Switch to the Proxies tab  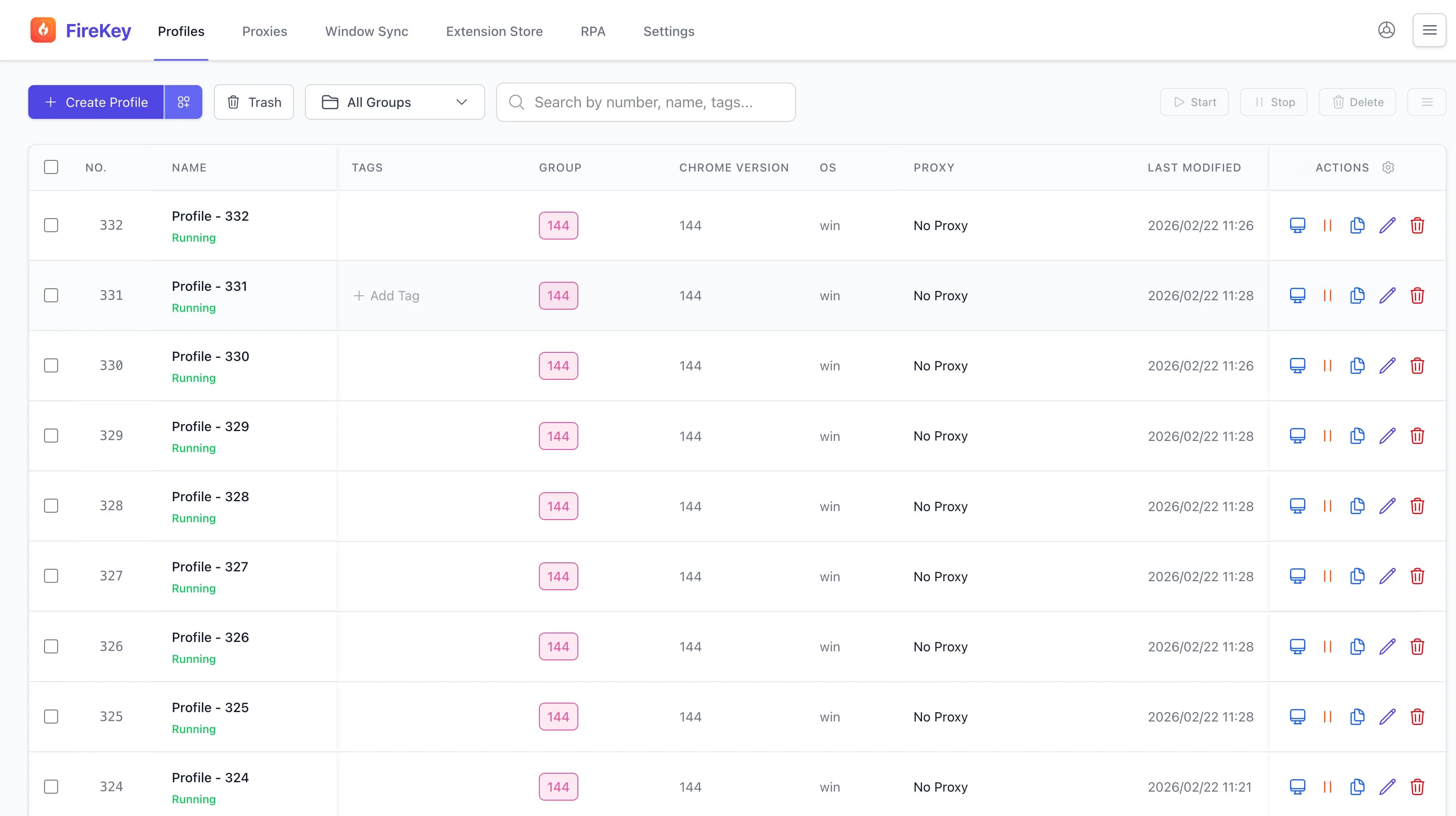264,31
